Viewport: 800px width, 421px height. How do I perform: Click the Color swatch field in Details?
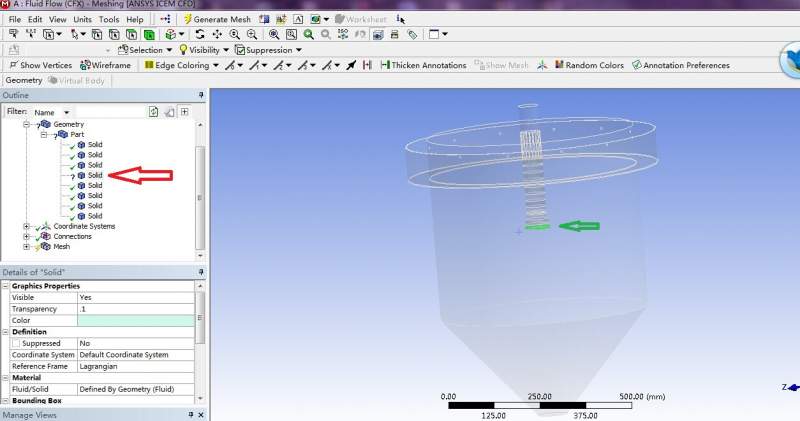(x=136, y=320)
